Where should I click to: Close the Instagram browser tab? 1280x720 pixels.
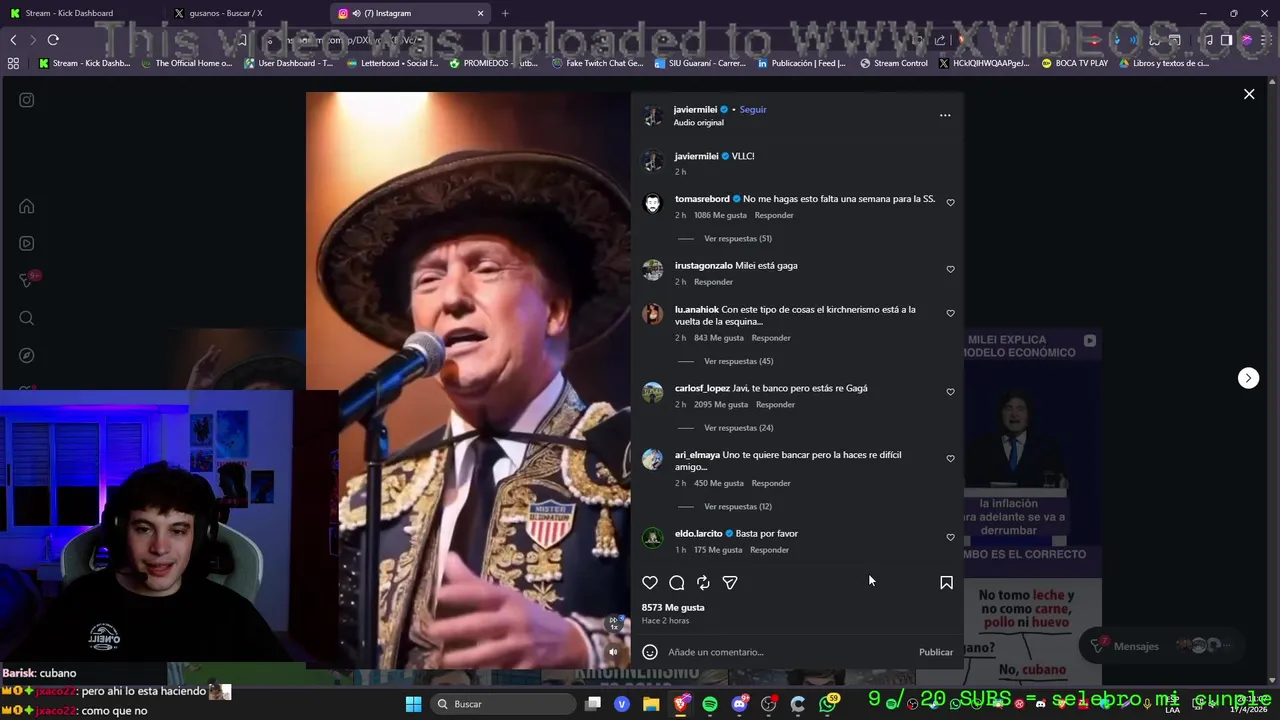(x=480, y=13)
